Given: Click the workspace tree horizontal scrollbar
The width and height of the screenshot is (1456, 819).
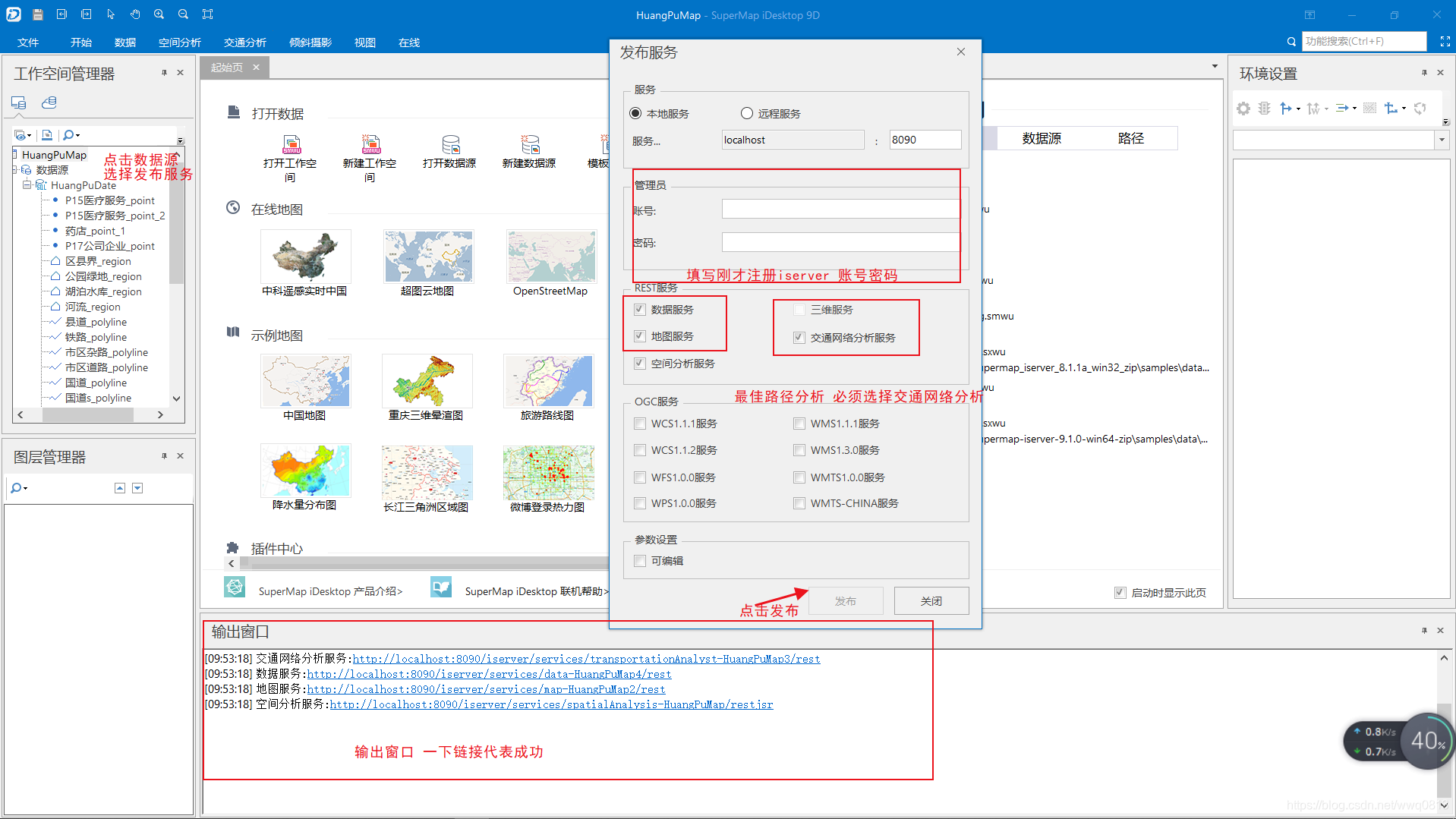Looking at the screenshot, I should tap(90, 414).
